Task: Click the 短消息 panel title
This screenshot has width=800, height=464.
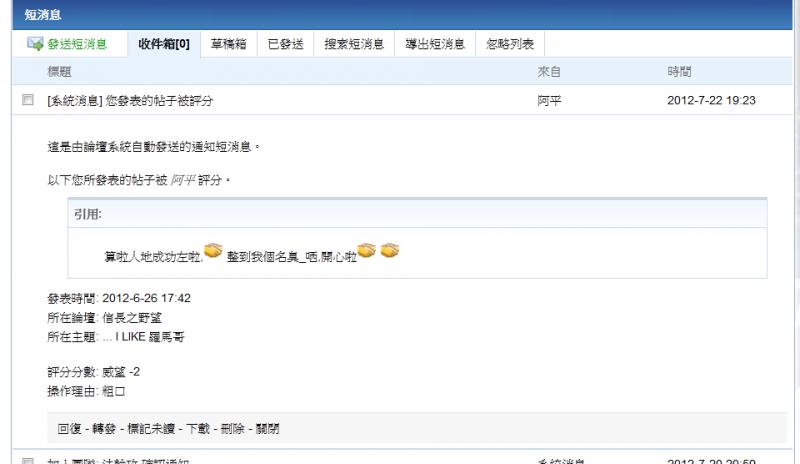Action: coord(43,15)
